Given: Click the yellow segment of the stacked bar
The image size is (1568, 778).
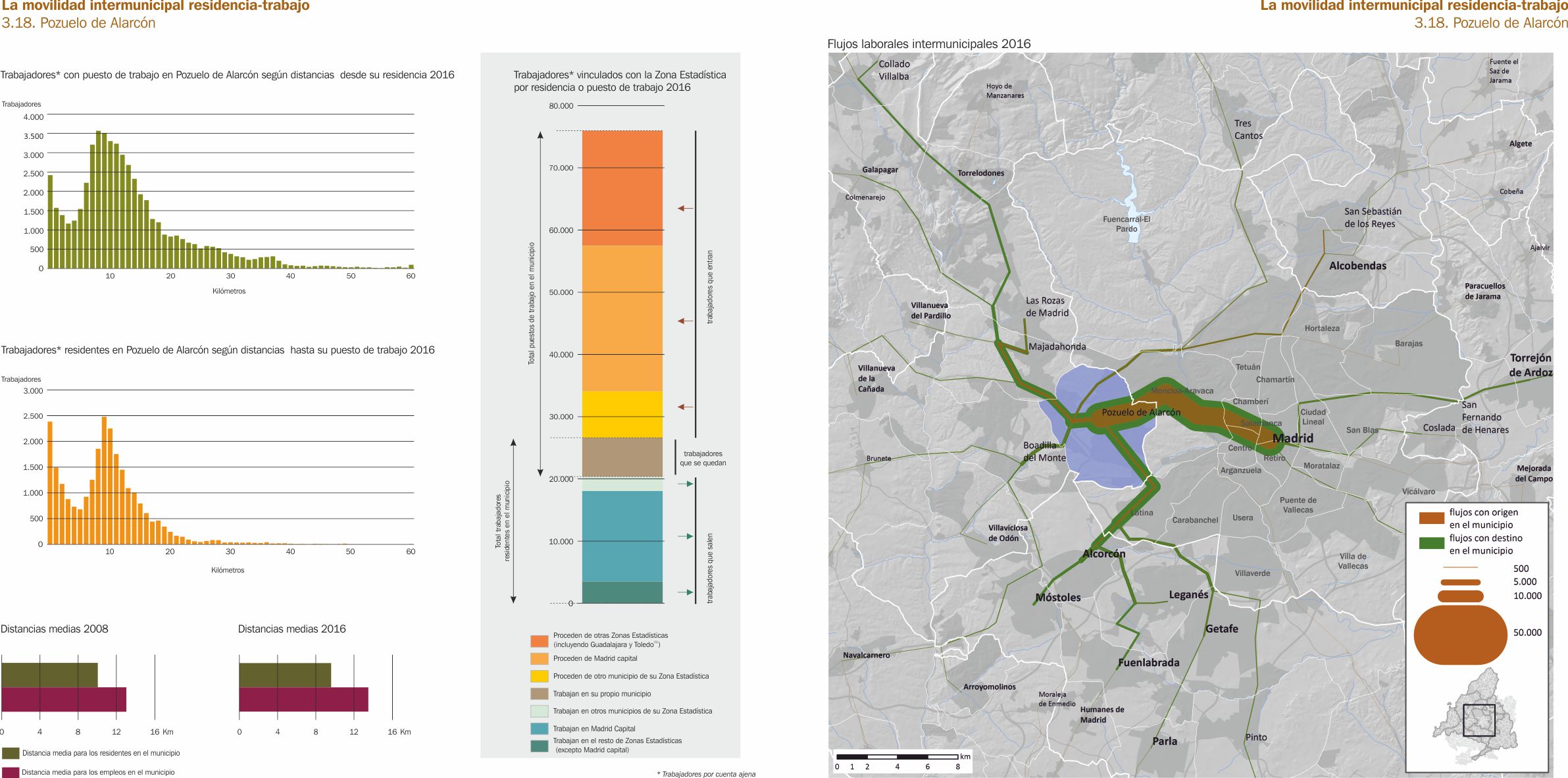Looking at the screenshot, I should click(622, 415).
